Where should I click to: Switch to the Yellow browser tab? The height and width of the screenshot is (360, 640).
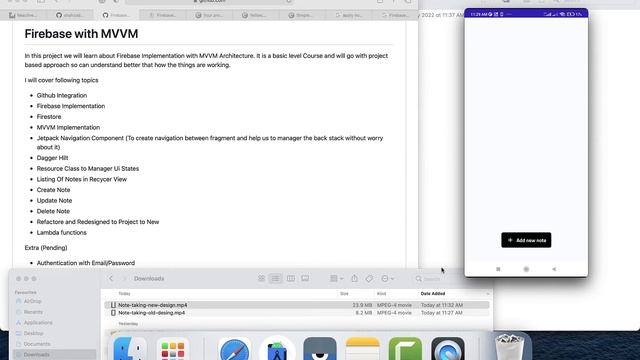click(x=256, y=15)
